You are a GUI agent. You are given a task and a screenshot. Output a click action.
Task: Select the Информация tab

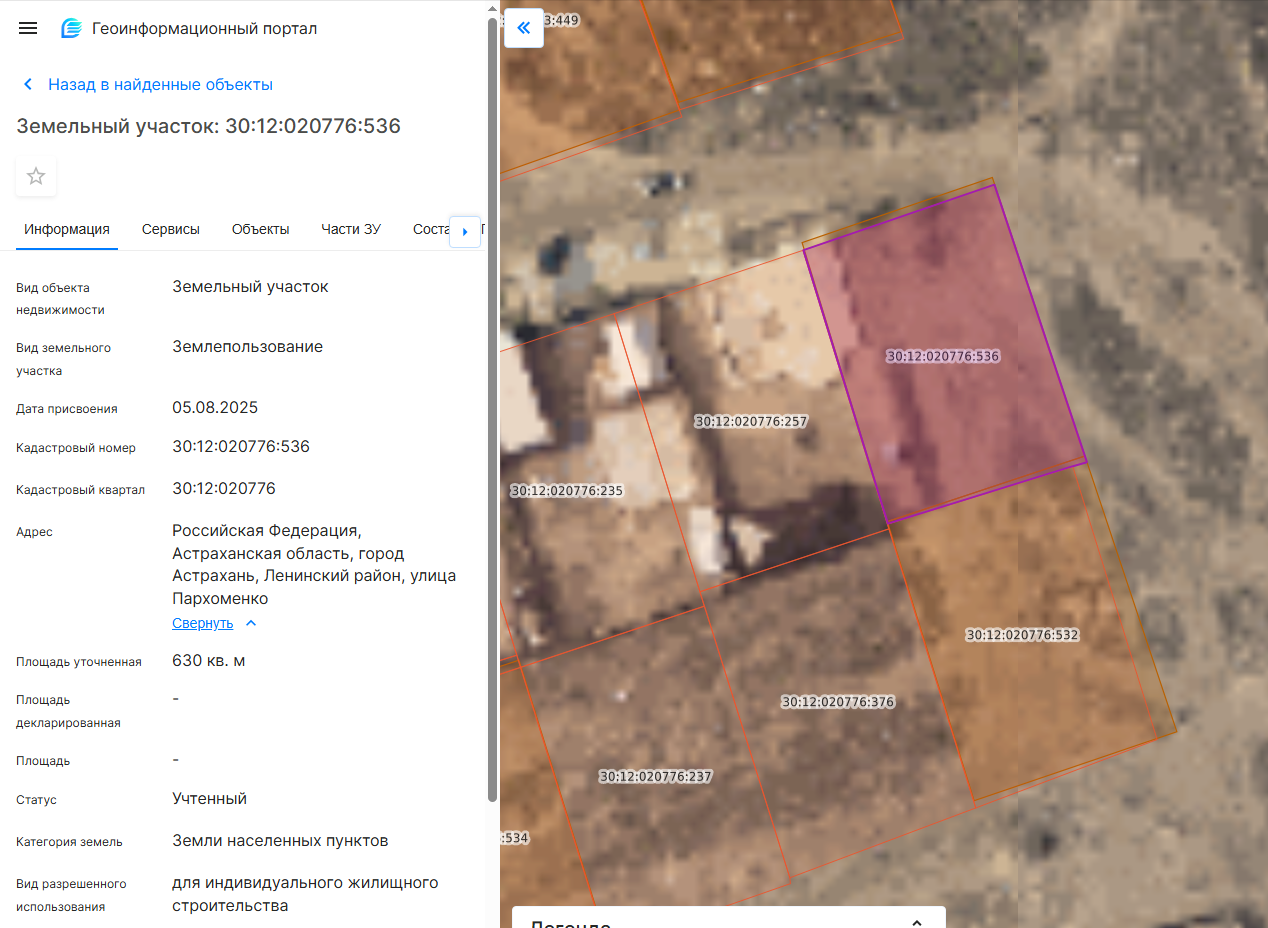(67, 229)
